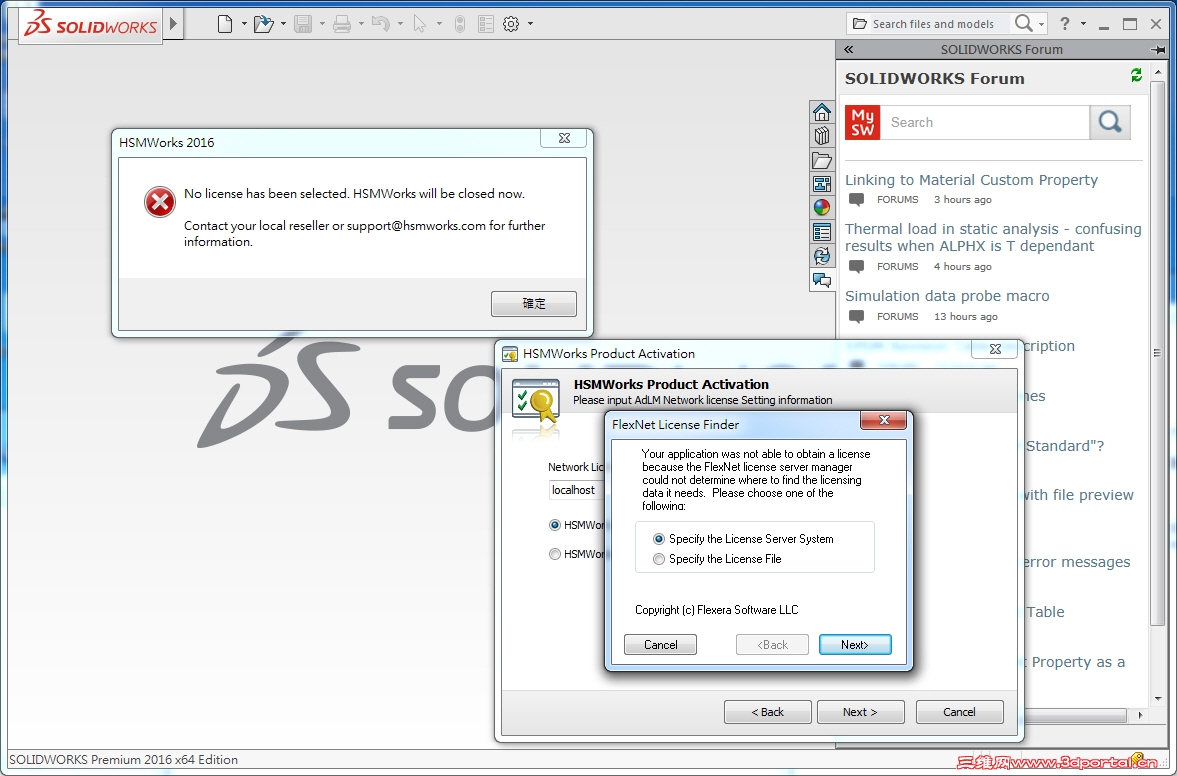Open the SOLIDWORKS Forum tab icon
Screen dimensions: 1177x776
coord(822,281)
